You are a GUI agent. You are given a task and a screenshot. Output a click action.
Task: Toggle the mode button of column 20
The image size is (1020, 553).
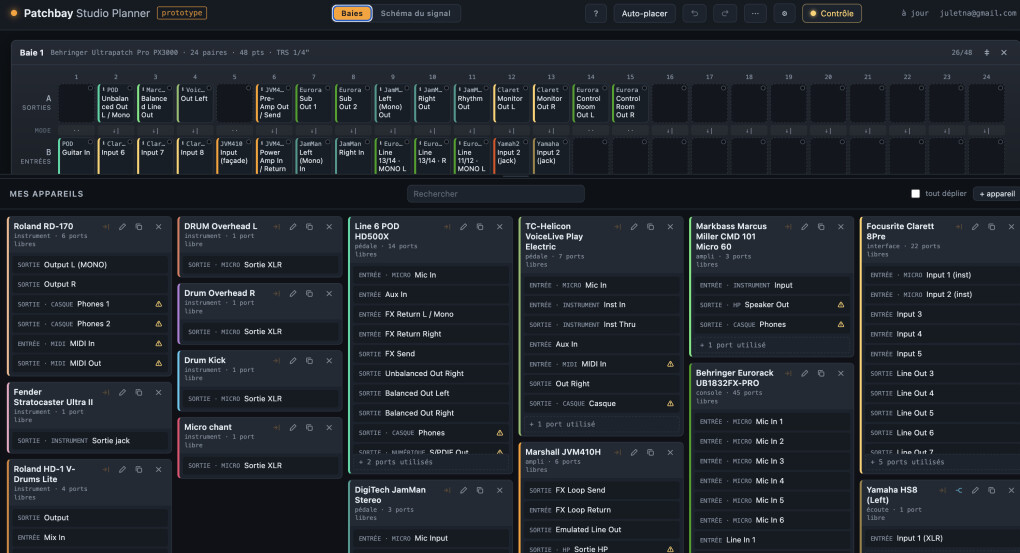tap(828, 131)
